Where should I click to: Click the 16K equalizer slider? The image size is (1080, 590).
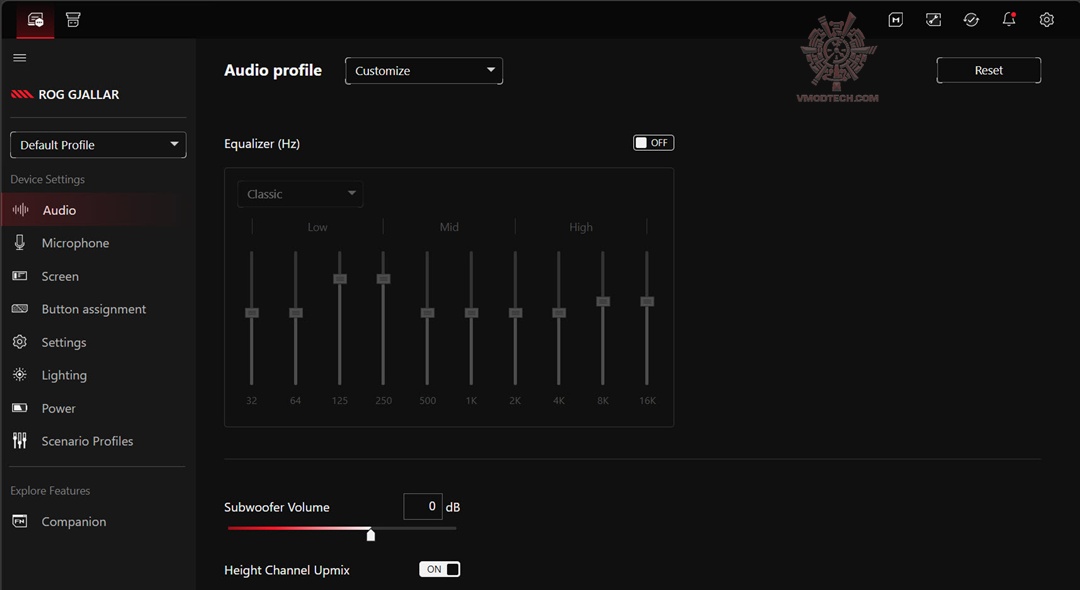tap(647, 302)
